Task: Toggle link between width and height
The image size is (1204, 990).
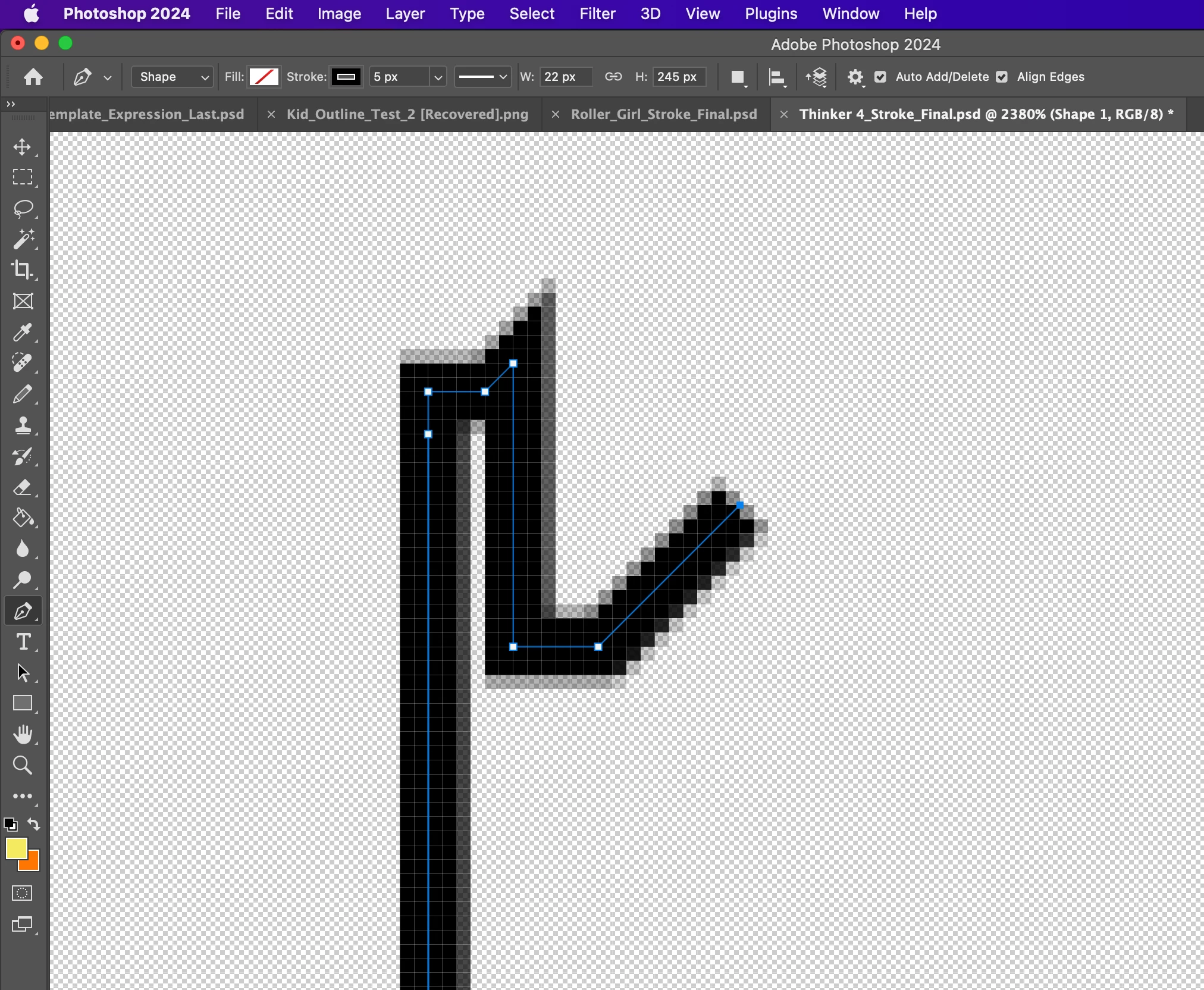Action: [x=613, y=77]
